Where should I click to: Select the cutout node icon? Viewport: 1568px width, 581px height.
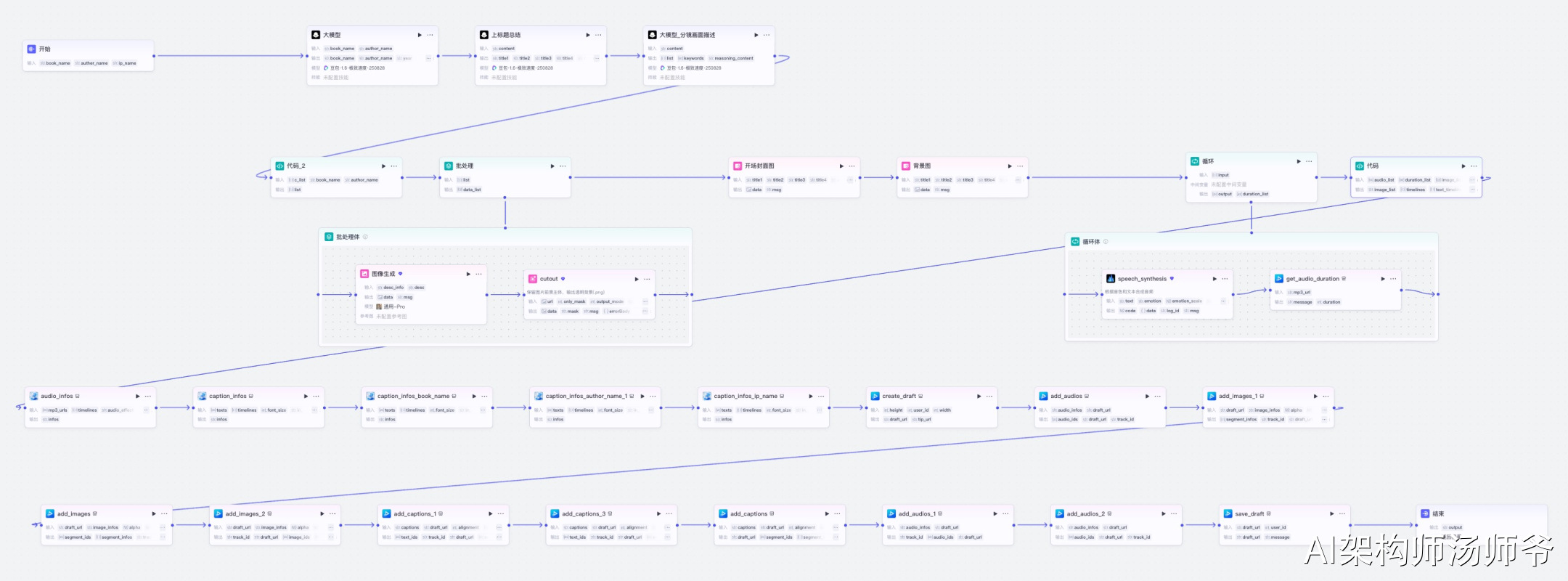click(x=533, y=279)
